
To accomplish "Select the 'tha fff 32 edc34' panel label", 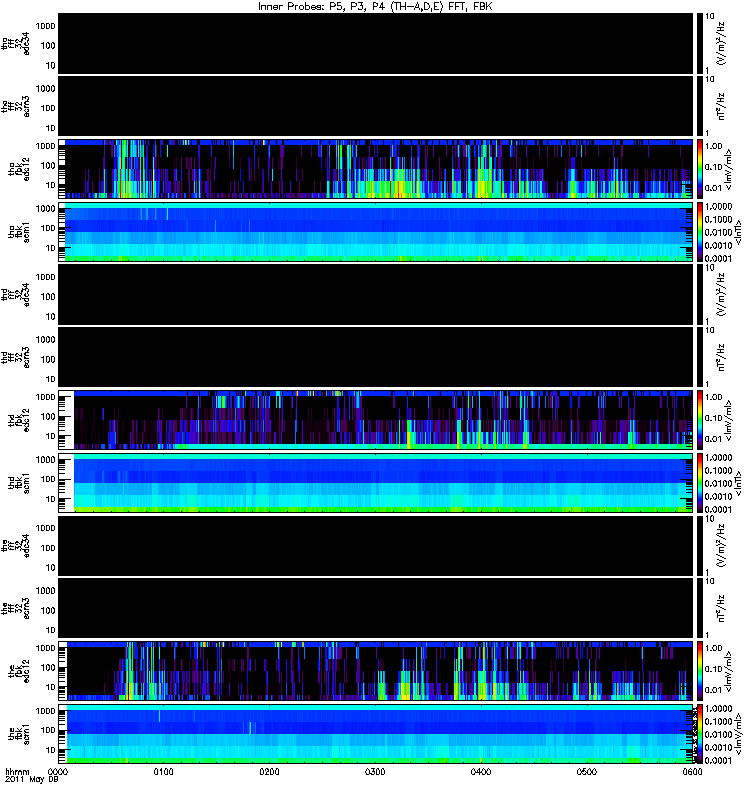I will click(x=16, y=44).
